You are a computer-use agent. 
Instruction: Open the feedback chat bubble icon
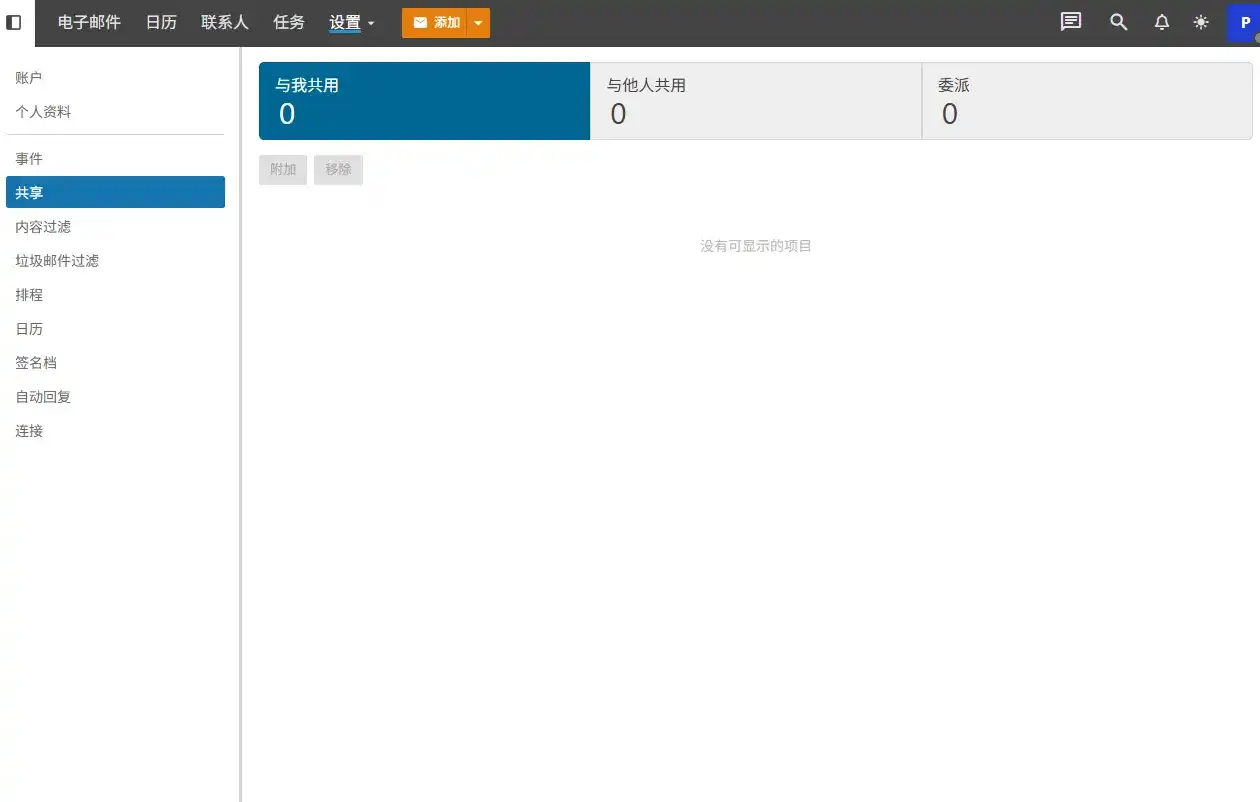coord(1070,22)
